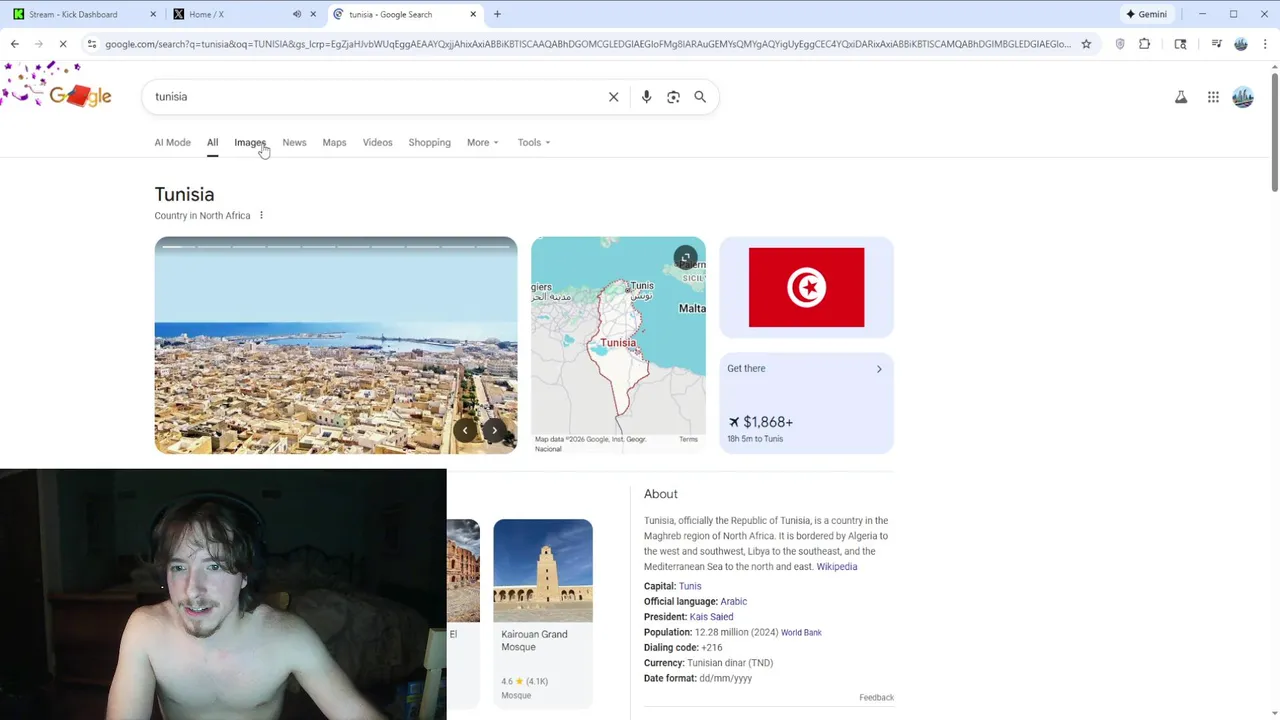The width and height of the screenshot is (1280, 720).
Task: Switch to the Home / X tab
Action: 243,14
